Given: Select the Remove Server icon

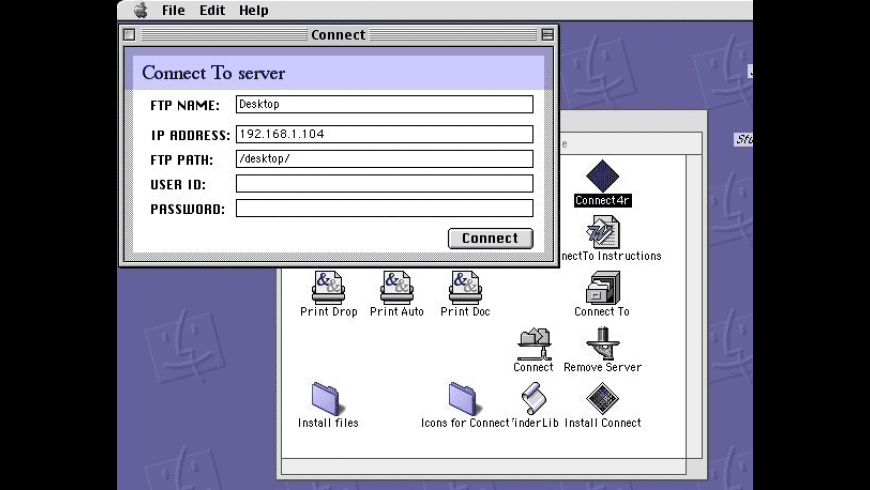Looking at the screenshot, I should click(603, 343).
